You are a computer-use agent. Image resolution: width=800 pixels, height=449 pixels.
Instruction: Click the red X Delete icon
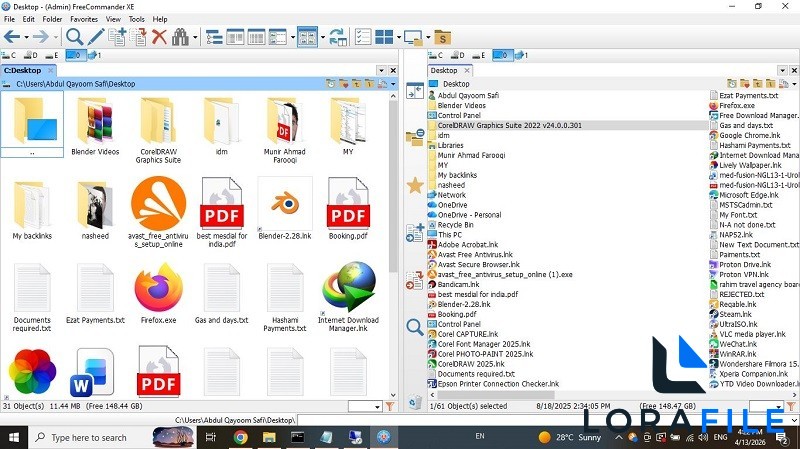[159, 37]
